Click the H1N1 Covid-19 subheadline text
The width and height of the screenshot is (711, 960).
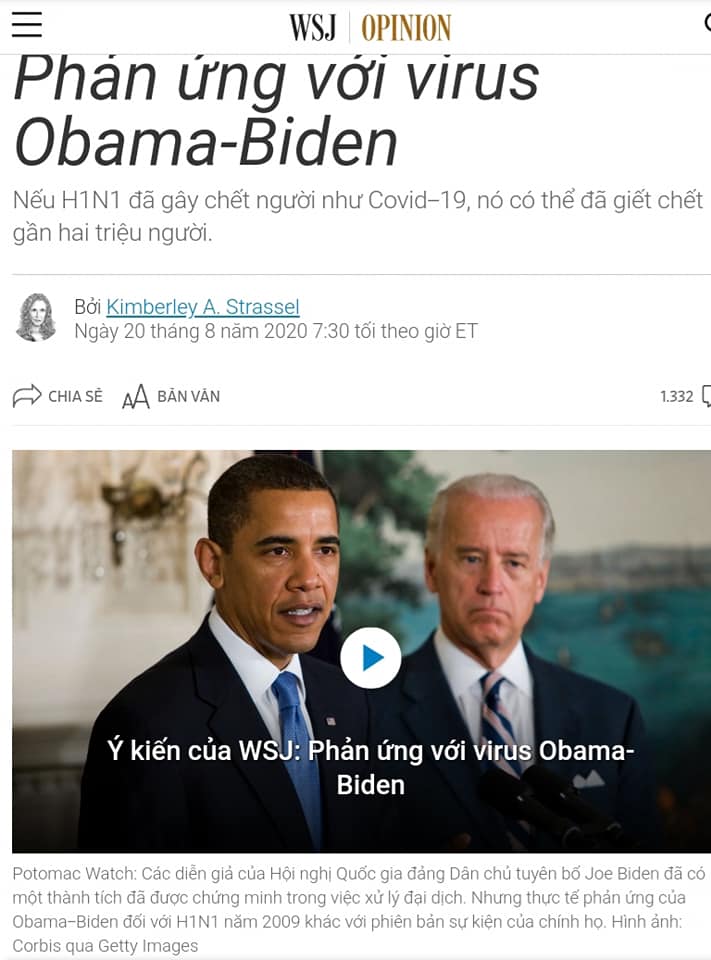tap(358, 216)
